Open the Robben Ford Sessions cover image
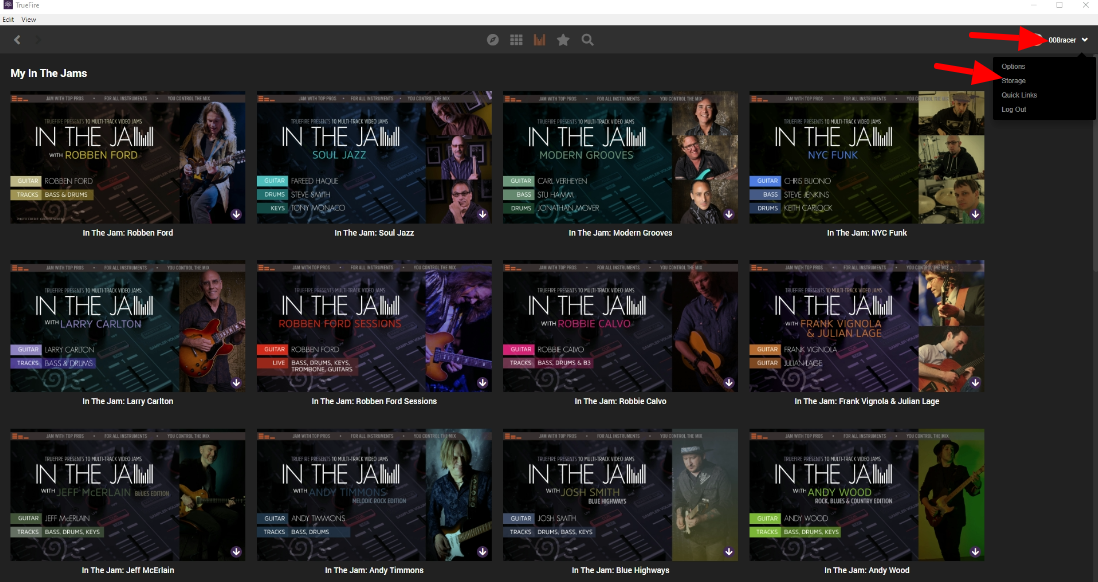This screenshot has height=582, width=1098. [x=375, y=326]
